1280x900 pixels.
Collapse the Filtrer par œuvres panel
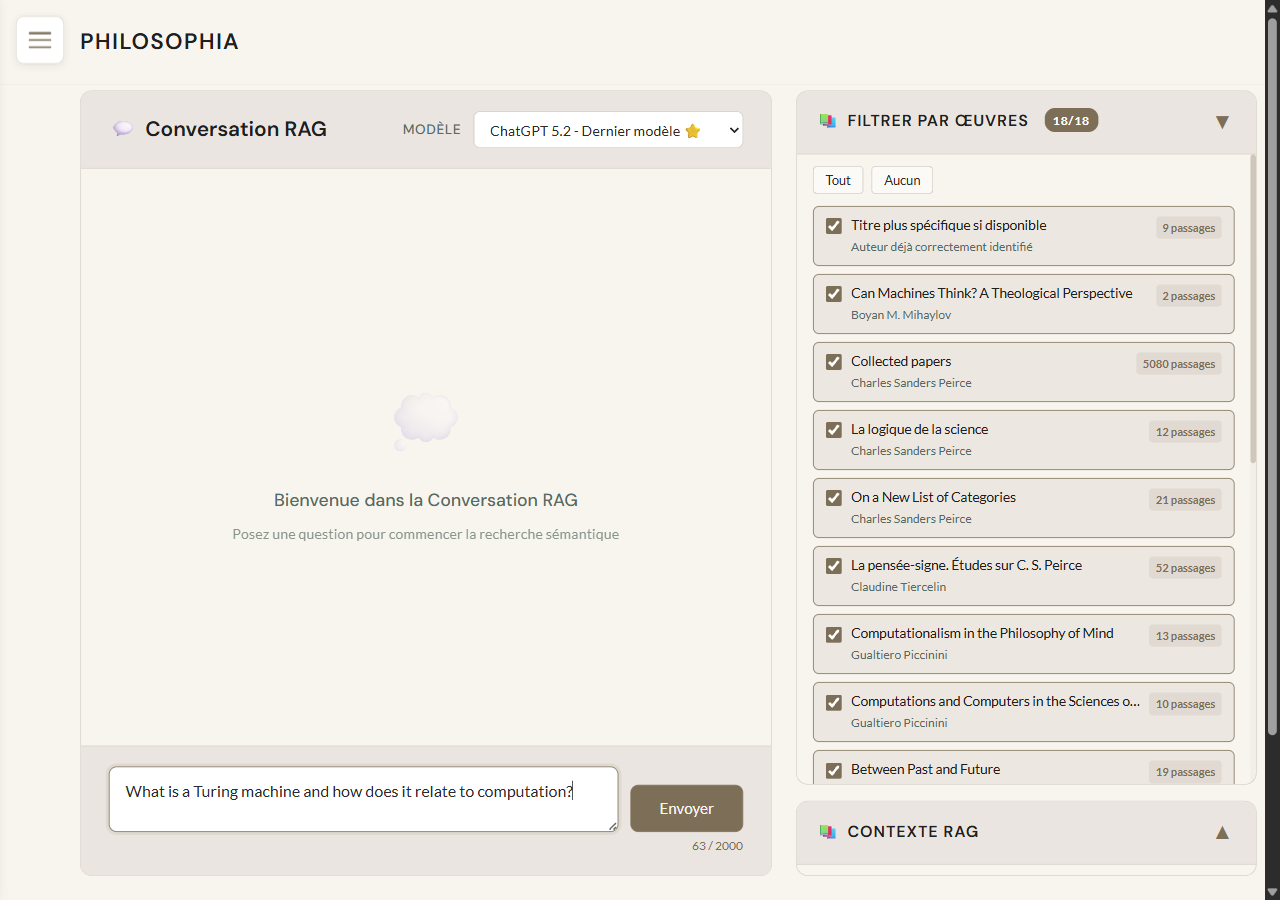click(1221, 122)
